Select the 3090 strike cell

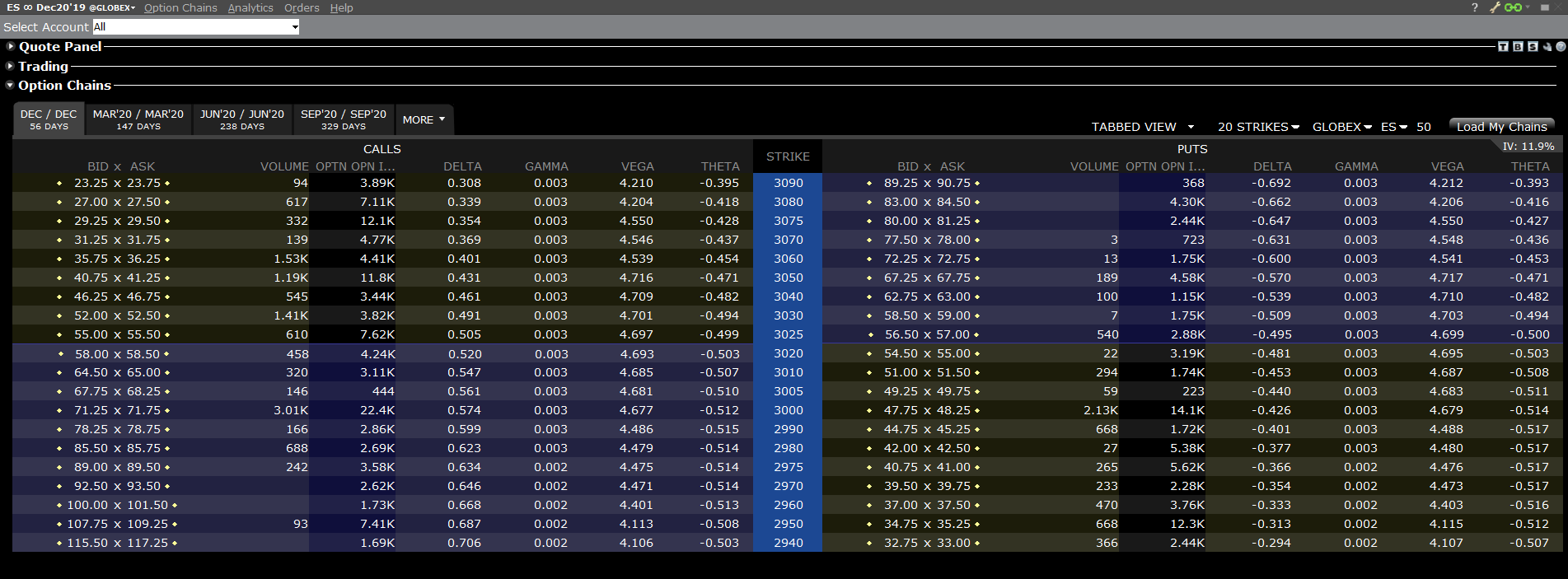(788, 183)
